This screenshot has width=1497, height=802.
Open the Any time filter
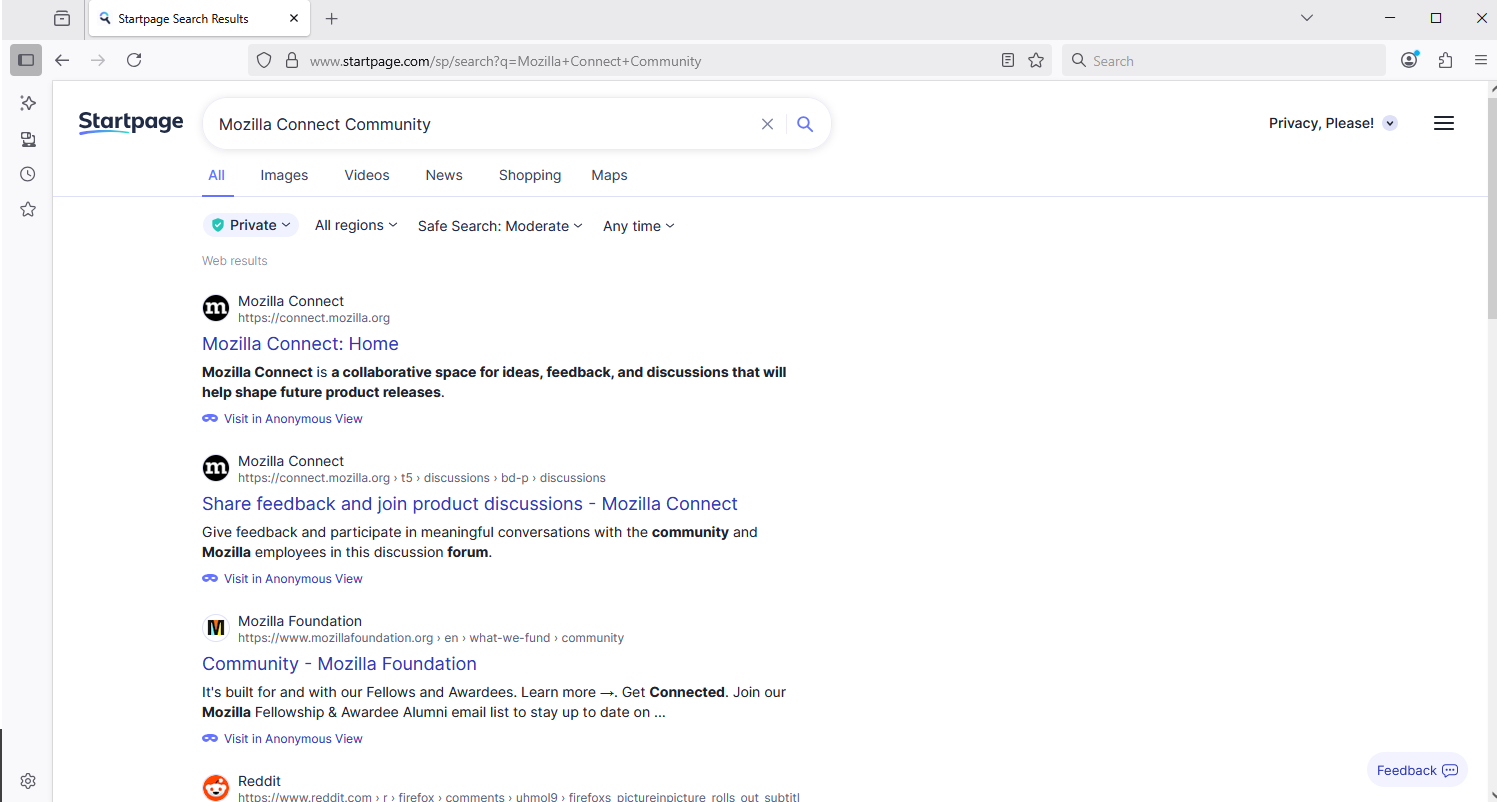point(638,226)
